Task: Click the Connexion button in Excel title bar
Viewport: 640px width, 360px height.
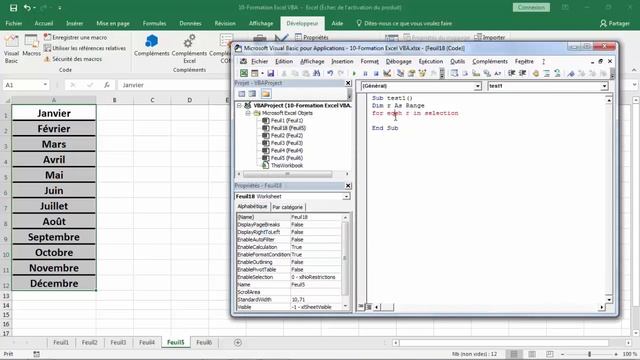Action: click(531, 7)
